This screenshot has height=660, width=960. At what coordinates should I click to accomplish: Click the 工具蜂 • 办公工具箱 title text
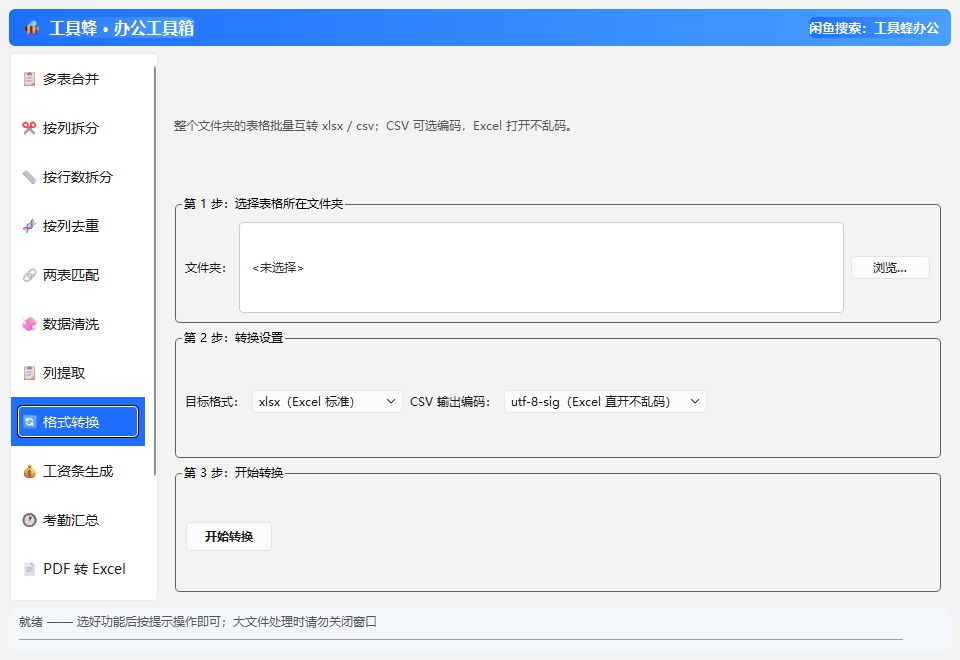click(x=121, y=28)
